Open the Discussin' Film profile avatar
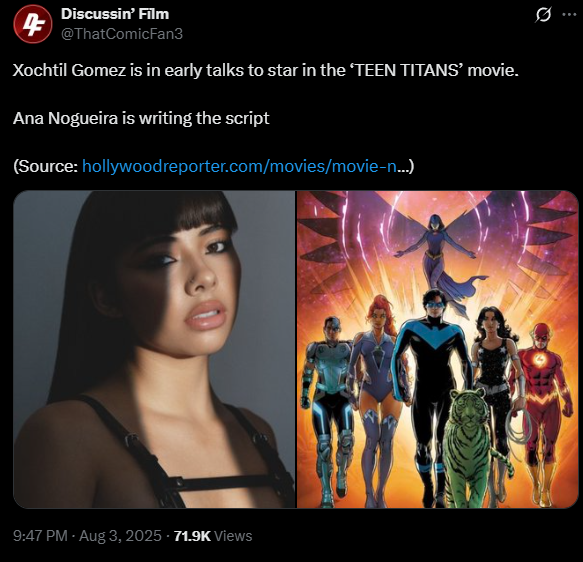This screenshot has height=562, width=583. coord(32,24)
